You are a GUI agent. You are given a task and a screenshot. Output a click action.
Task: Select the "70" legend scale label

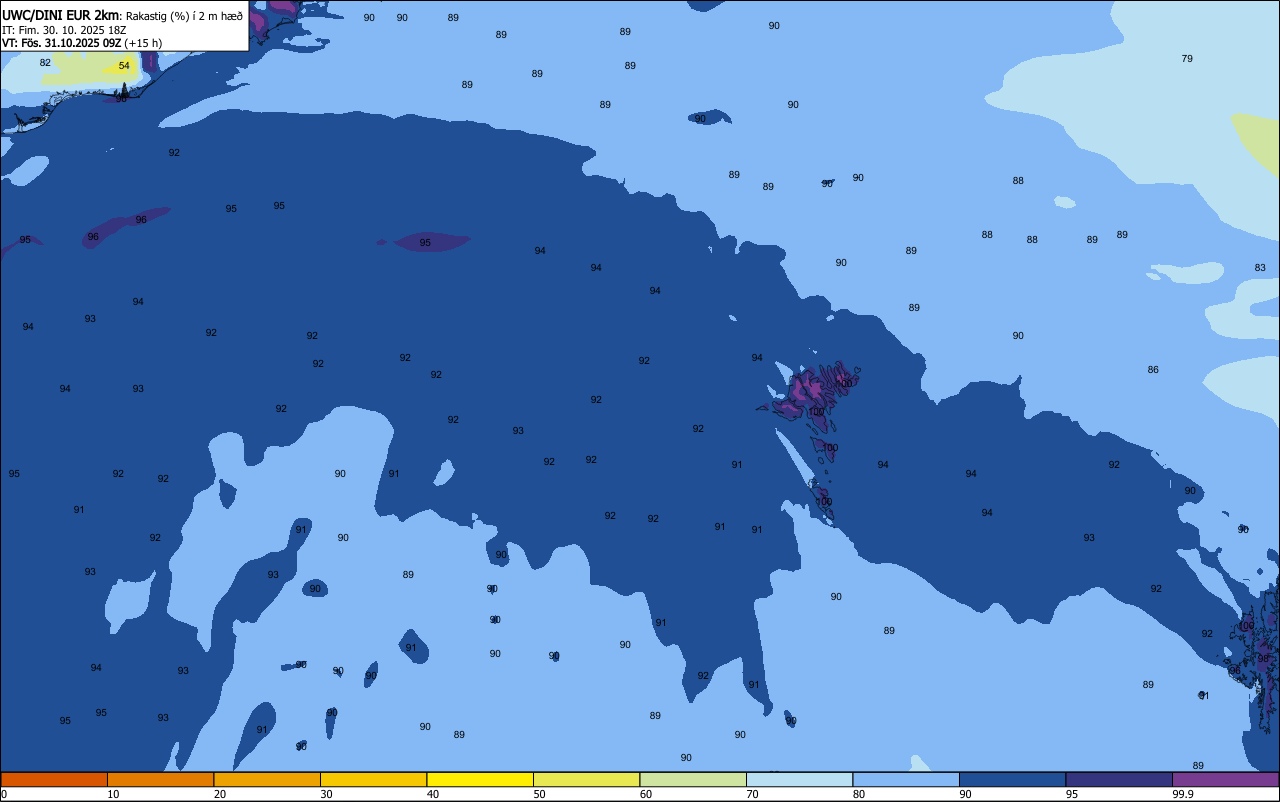(x=752, y=794)
